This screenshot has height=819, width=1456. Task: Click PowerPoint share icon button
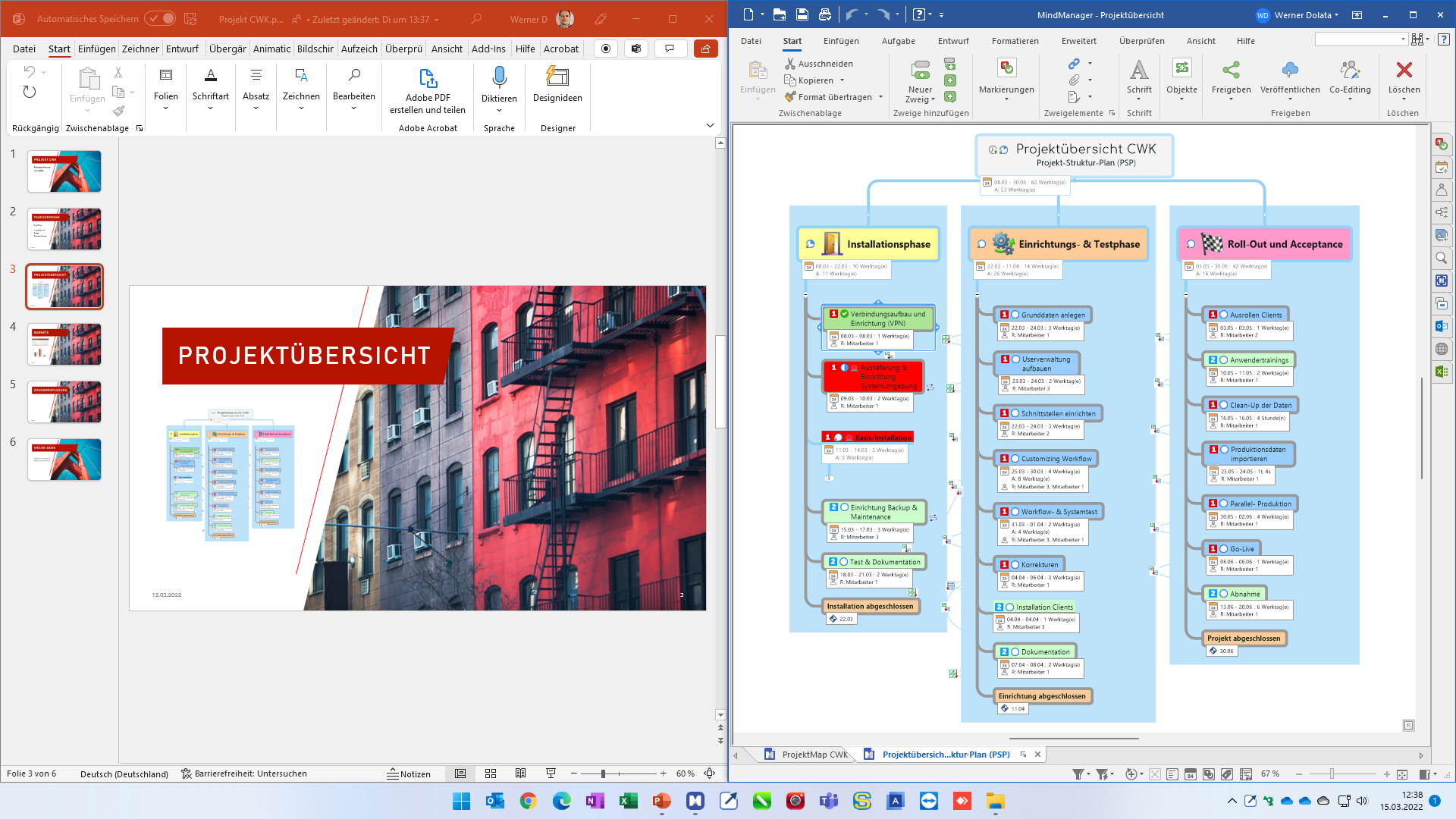[705, 49]
